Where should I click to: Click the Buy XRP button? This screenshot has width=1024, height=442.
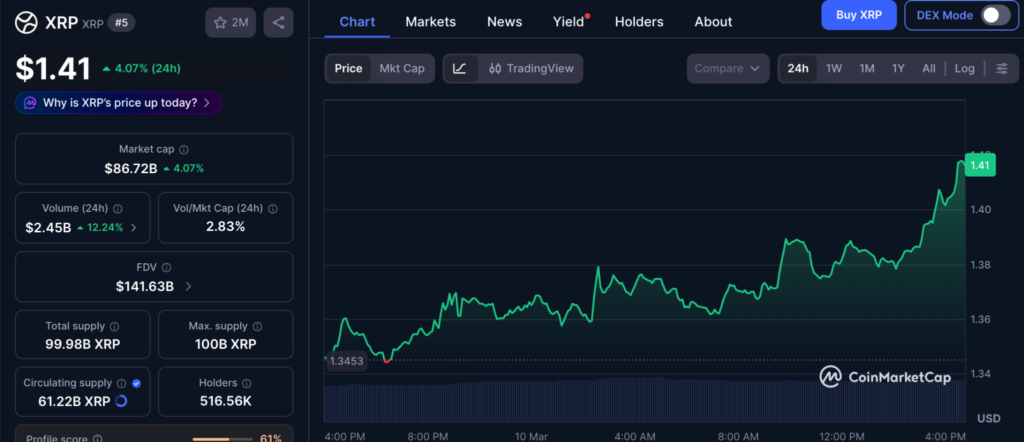tap(858, 15)
